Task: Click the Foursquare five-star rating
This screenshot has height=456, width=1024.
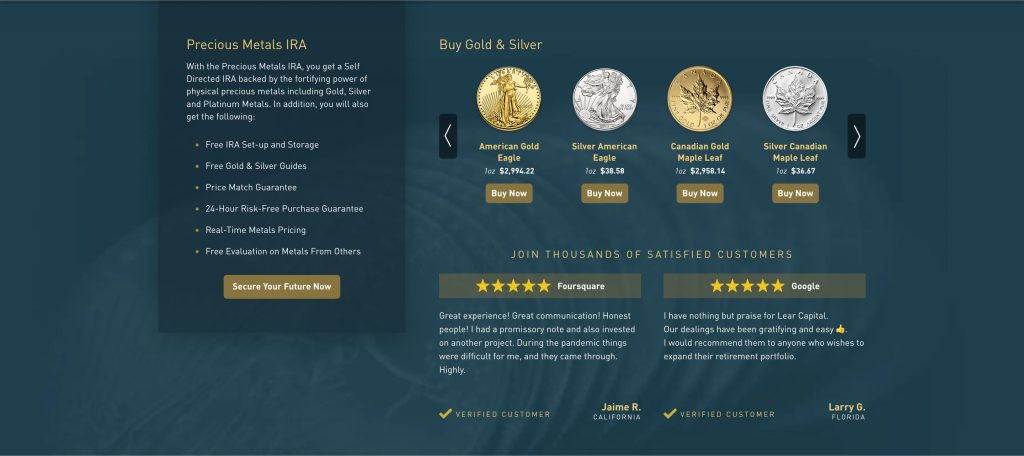Action: pos(513,286)
